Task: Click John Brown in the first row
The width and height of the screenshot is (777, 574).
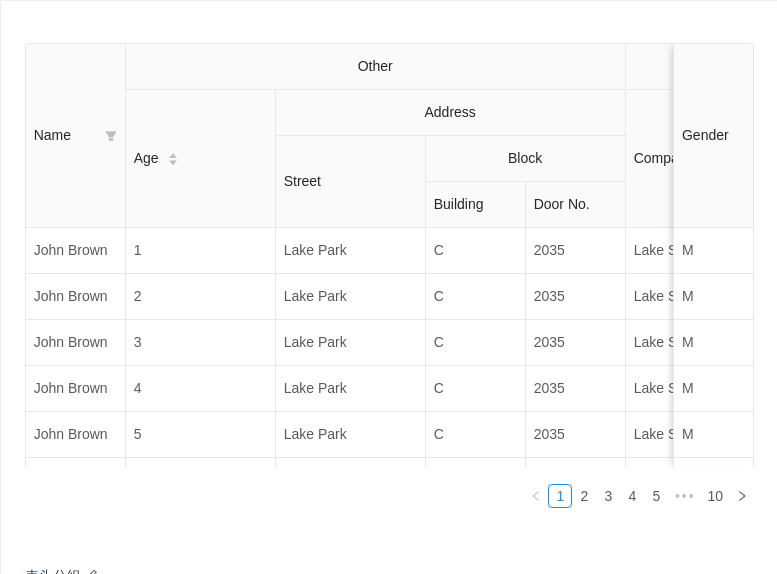Action: (70, 250)
